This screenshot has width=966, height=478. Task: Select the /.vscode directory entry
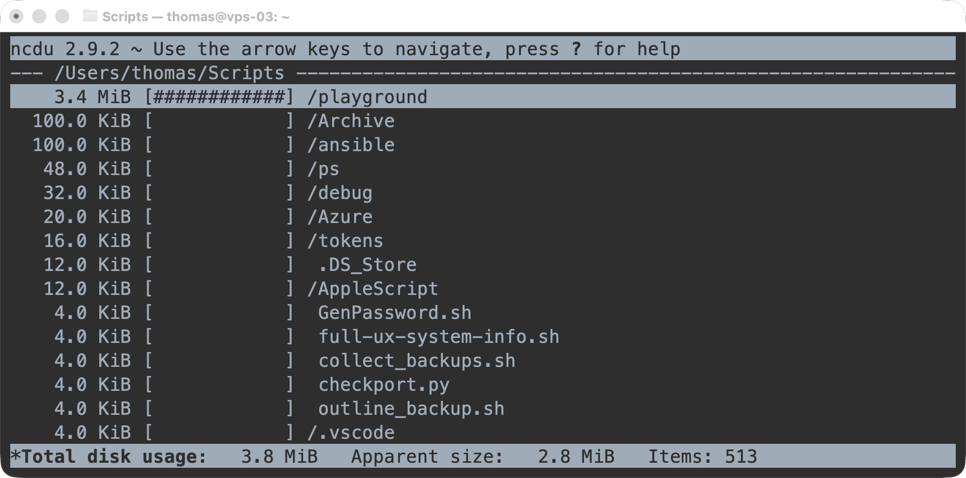click(x=351, y=433)
